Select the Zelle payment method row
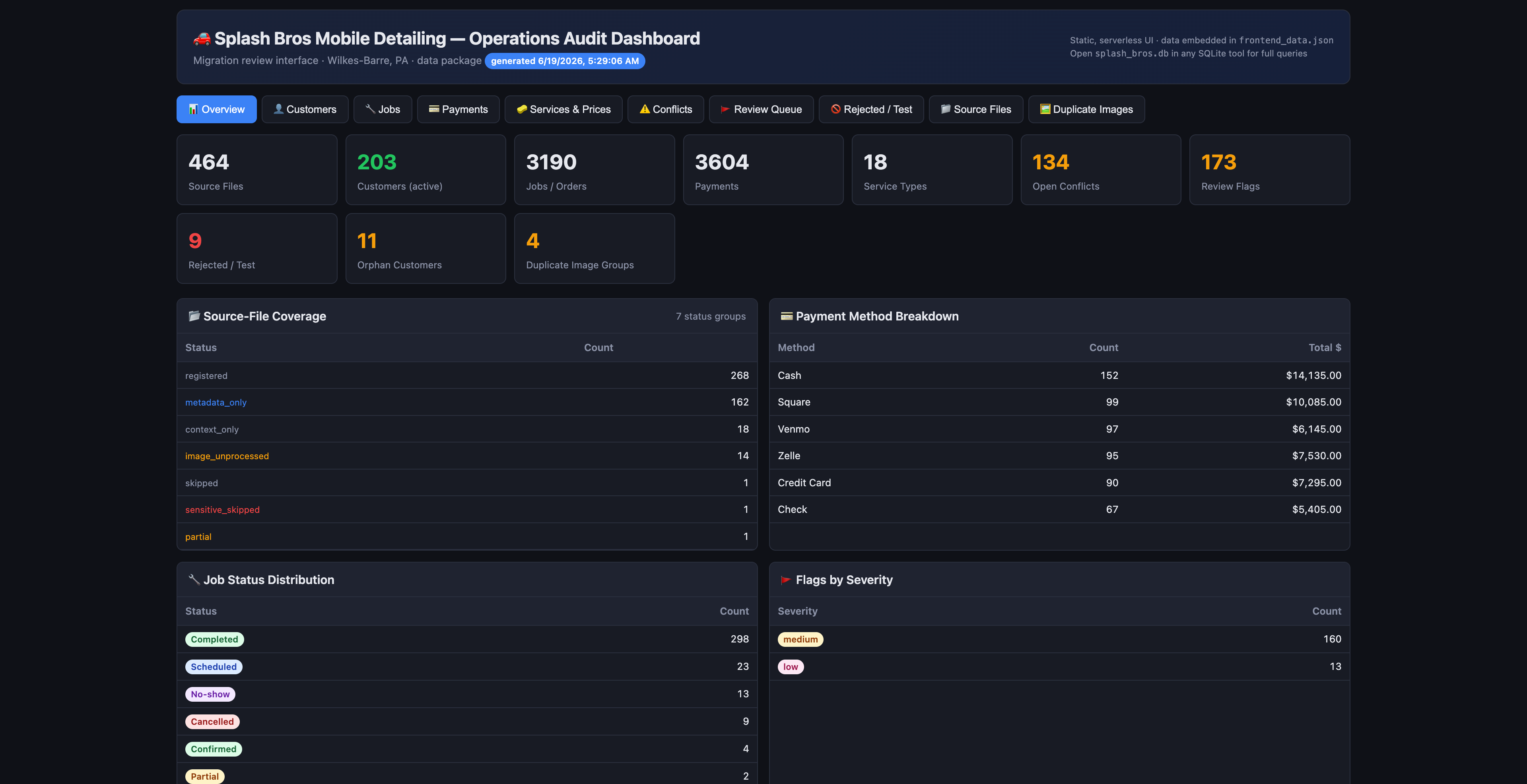Viewport: 1527px width, 784px height. tap(1059, 456)
